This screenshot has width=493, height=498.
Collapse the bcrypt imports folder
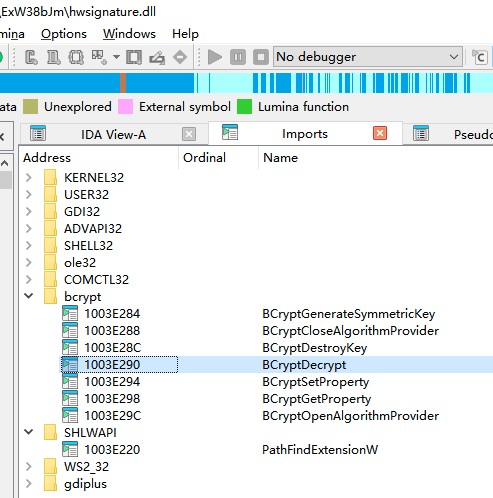click(x=29, y=296)
